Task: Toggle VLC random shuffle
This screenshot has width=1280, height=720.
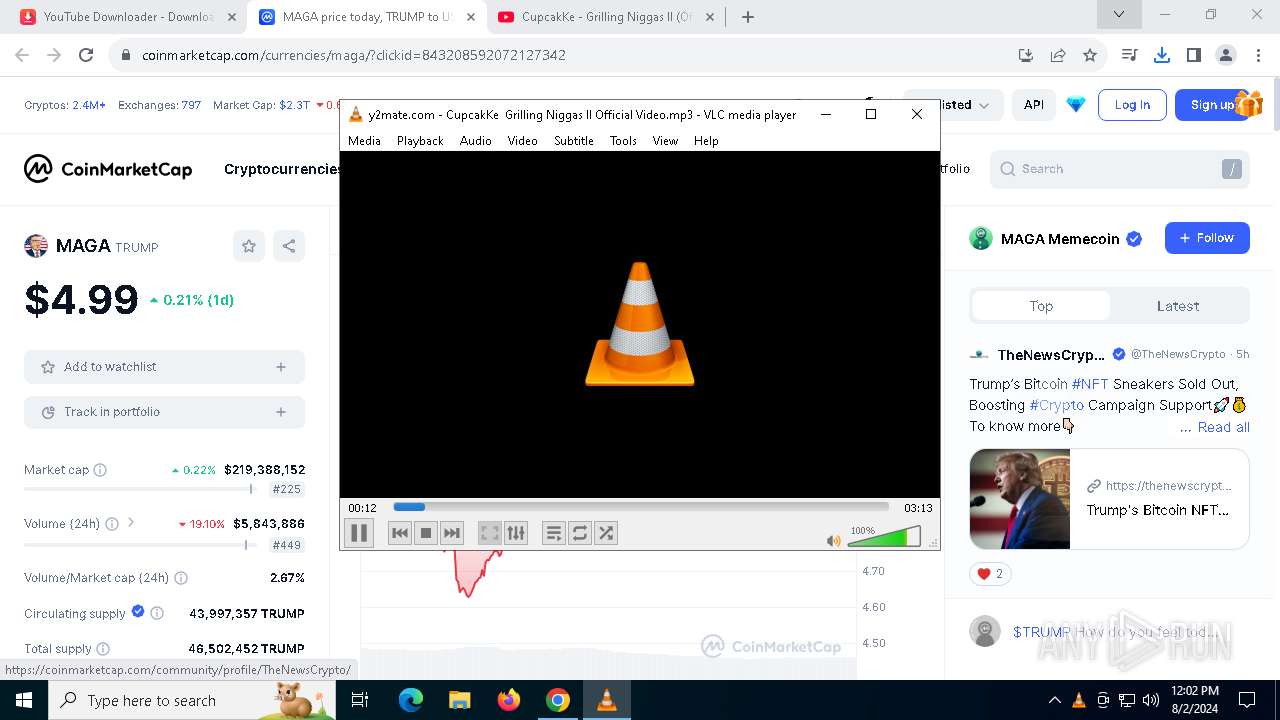Action: 606,533
